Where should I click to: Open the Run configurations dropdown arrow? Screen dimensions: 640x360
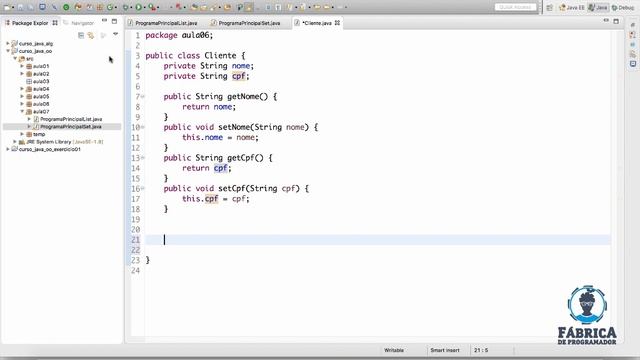pyautogui.click(x=145, y=7)
